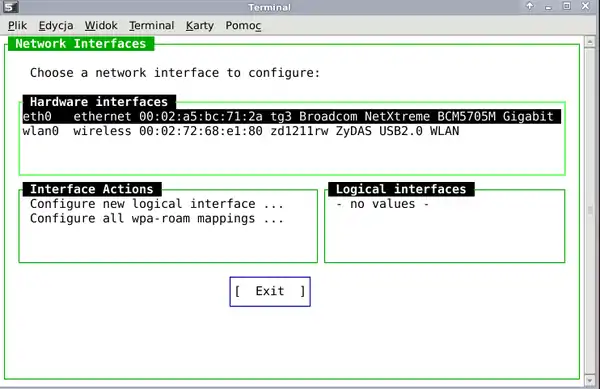
Task: Choose Configure all wpa-roam mappings
Action: pyautogui.click(x=157, y=218)
